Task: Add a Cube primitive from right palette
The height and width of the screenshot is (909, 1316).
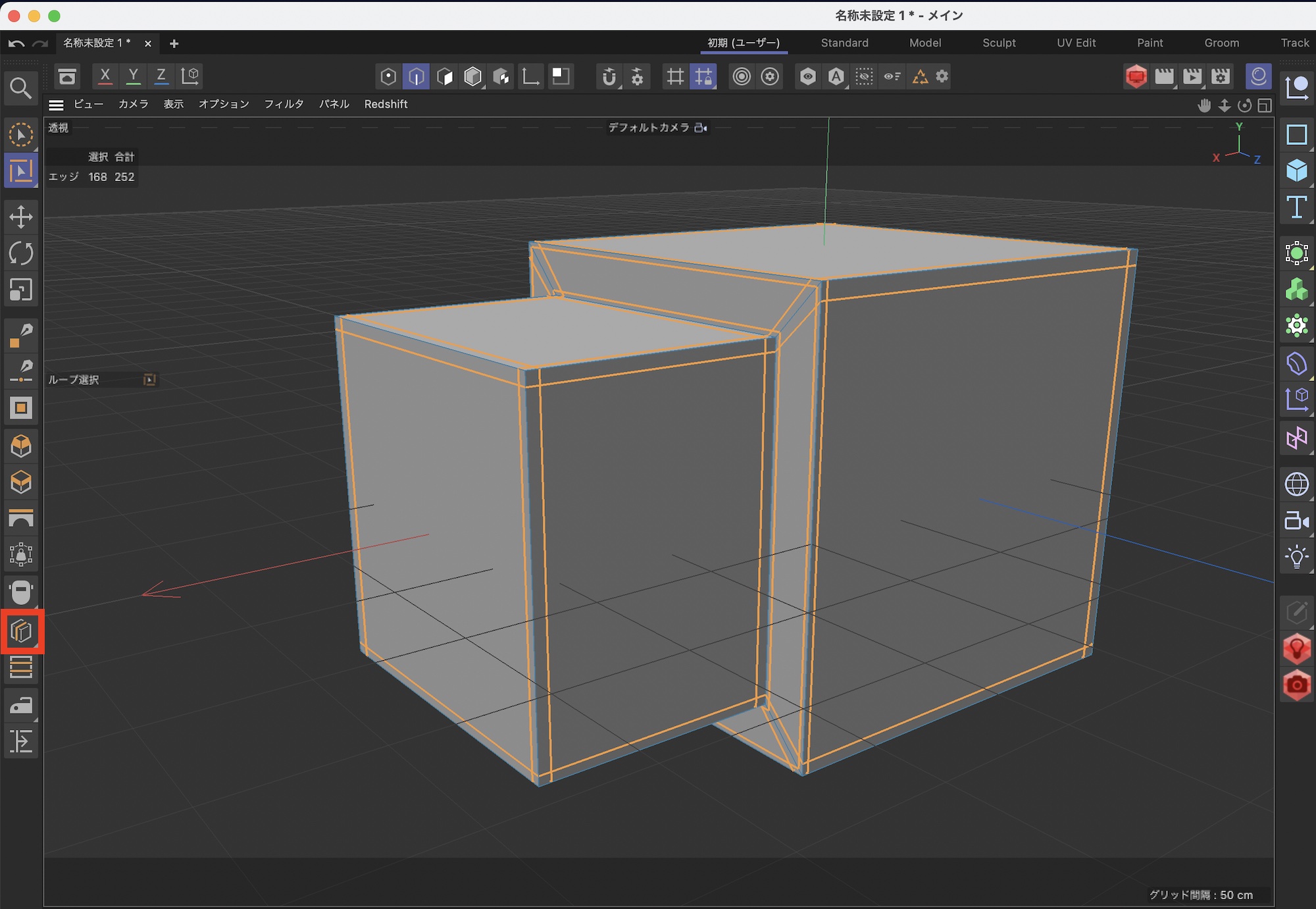Action: point(1296,170)
